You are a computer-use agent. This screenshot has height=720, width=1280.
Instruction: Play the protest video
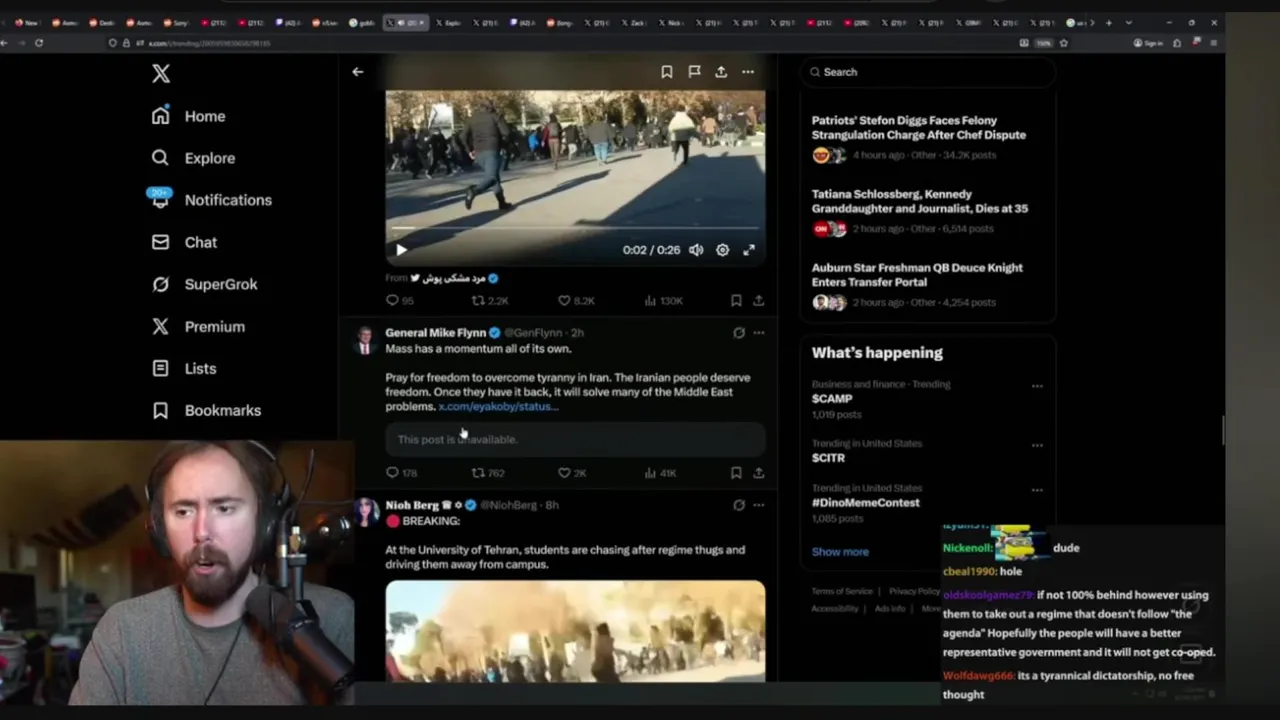(401, 250)
